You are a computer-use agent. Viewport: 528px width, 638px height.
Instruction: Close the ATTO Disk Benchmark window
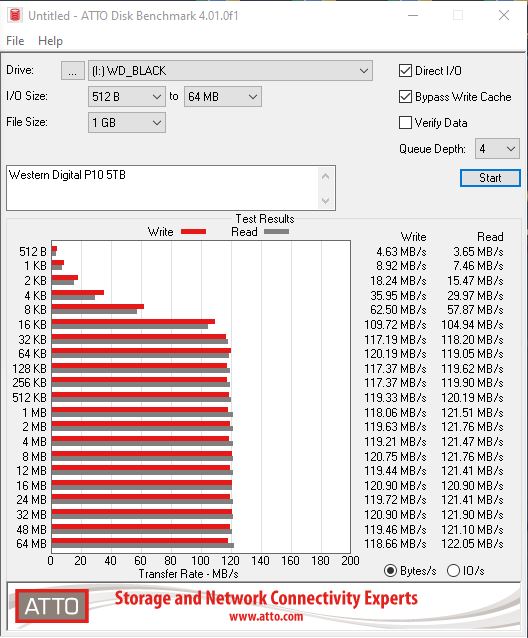pos(504,15)
